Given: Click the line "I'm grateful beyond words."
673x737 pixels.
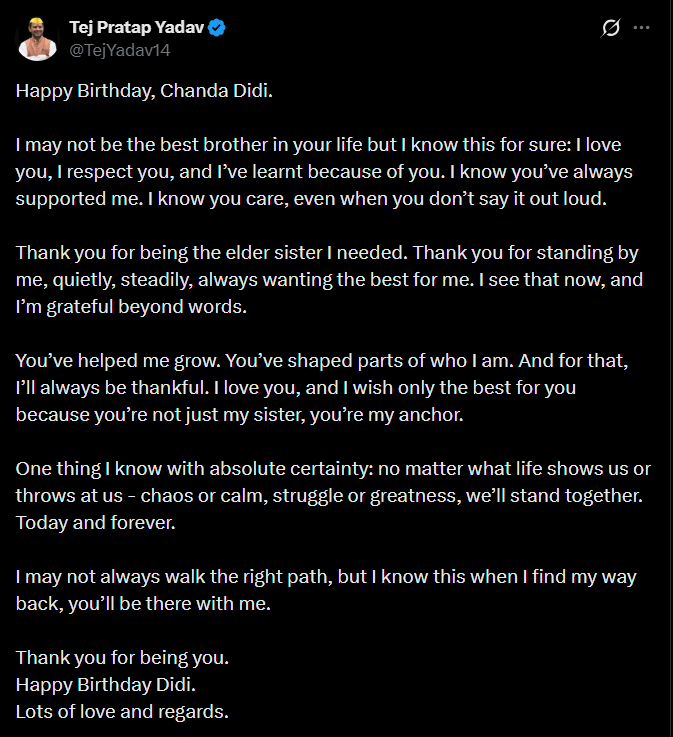Looking at the screenshot, I should [130, 306].
